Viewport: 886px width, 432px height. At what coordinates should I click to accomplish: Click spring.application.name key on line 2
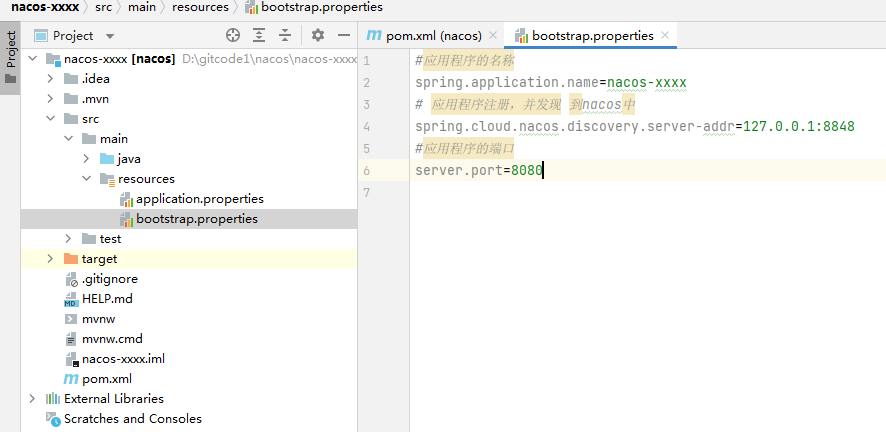tap(507, 82)
